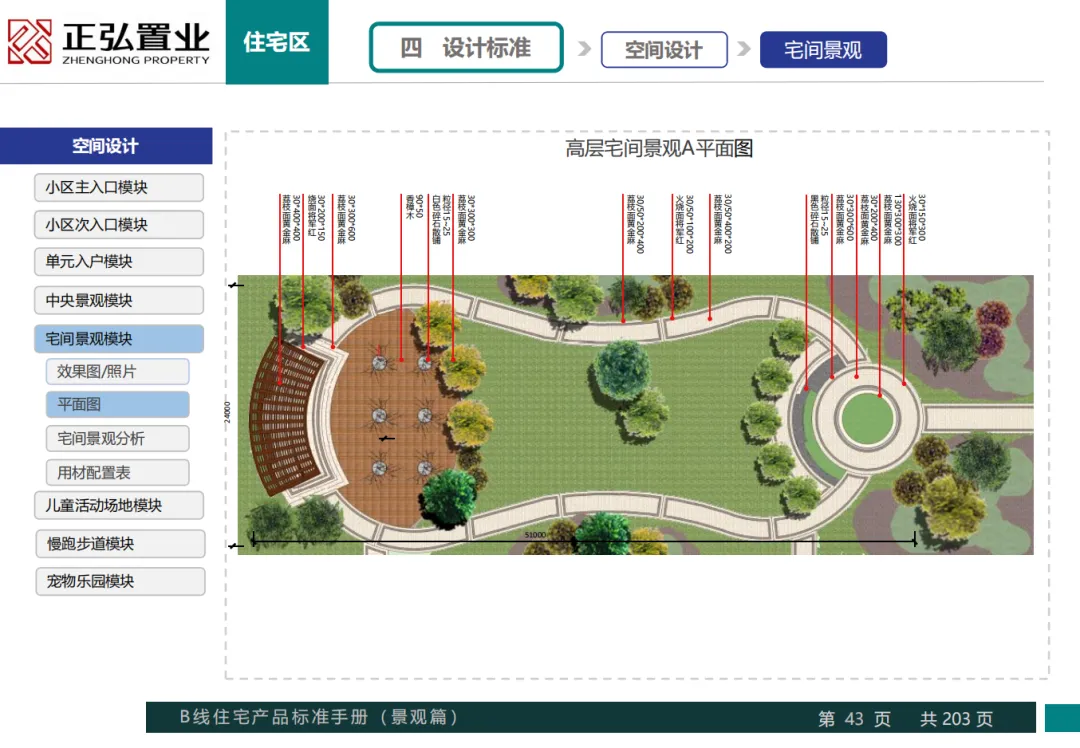The width and height of the screenshot is (1080, 748).
Task: Open 中央景观模块 in the sidebar
Action: point(119,300)
